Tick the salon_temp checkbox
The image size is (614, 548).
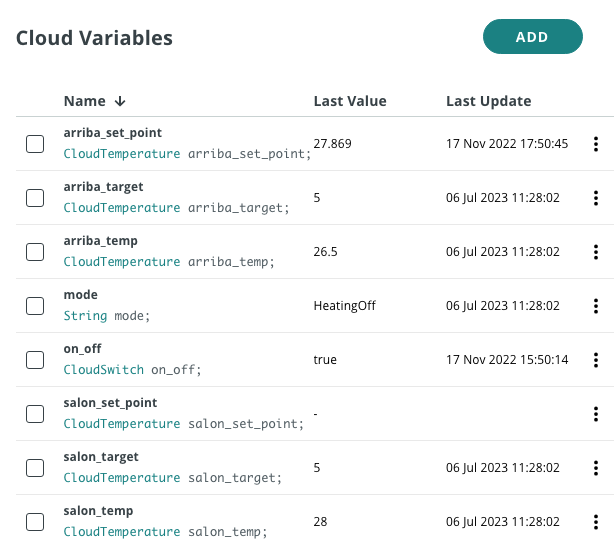point(35,522)
